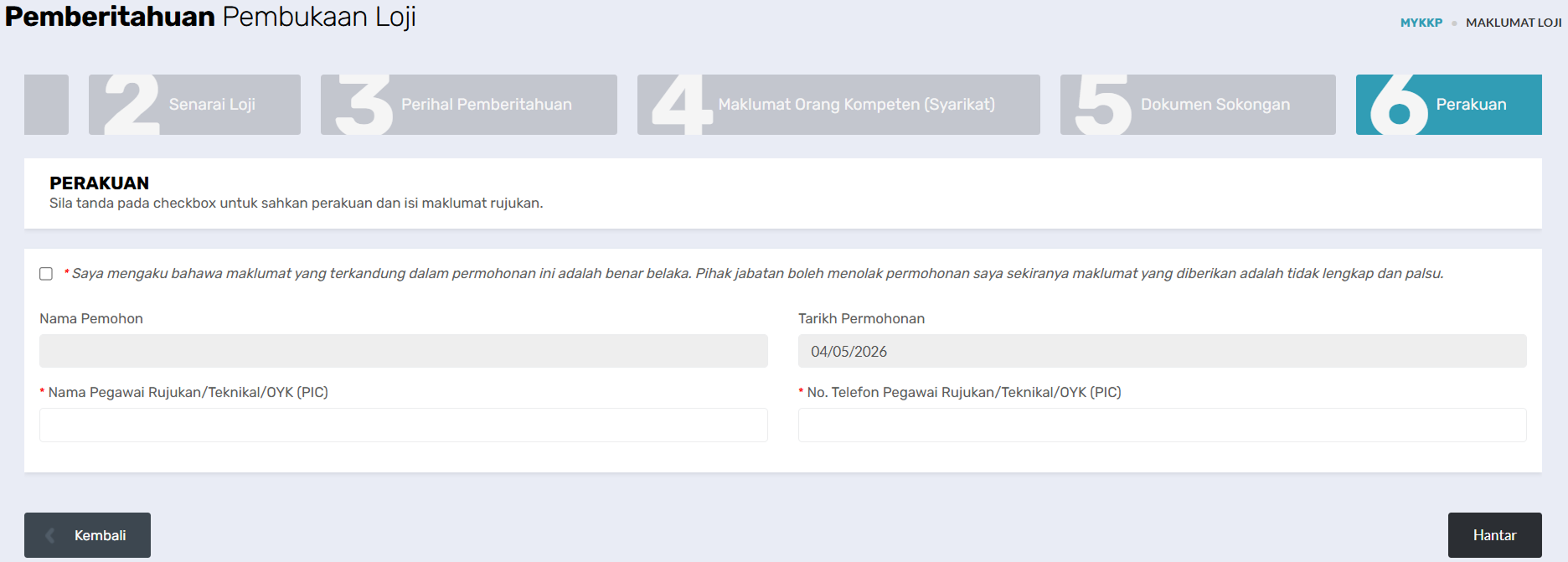
Task: Go to Perihal Pemberitahuan step
Action: click(469, 105)
